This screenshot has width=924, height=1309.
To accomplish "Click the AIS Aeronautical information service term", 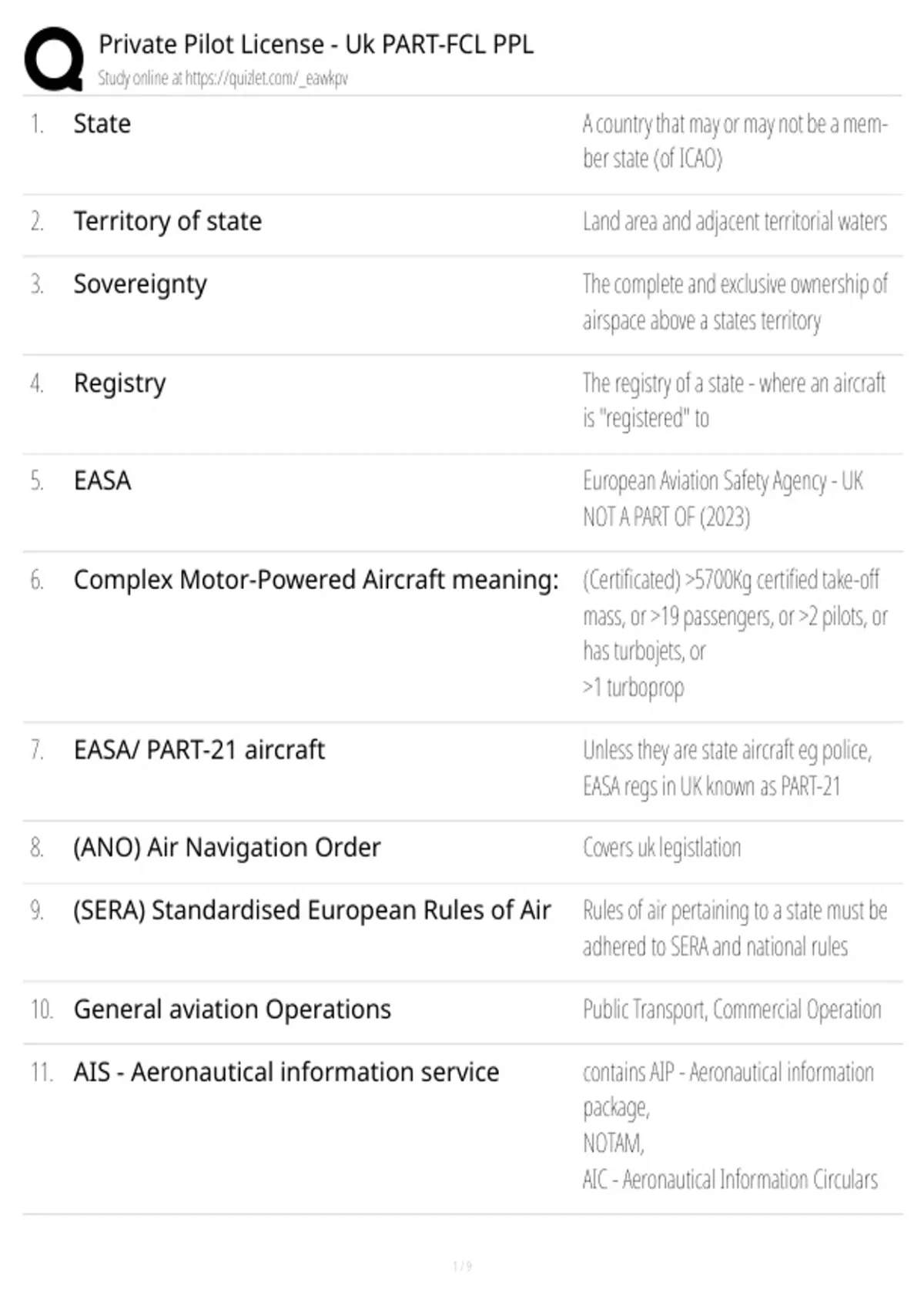I will click(286, 1072).
